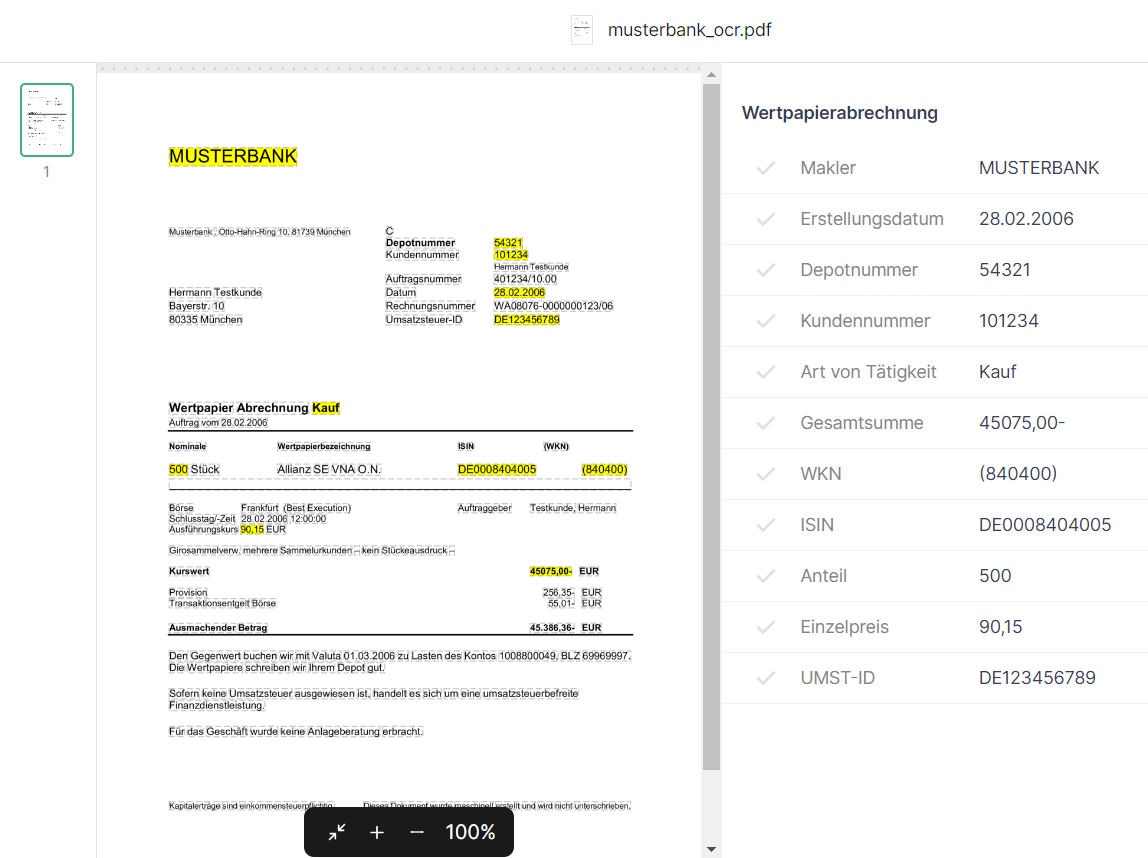
Task: Click the WKN value (840400) in panel
Action: click(1018, 474)
